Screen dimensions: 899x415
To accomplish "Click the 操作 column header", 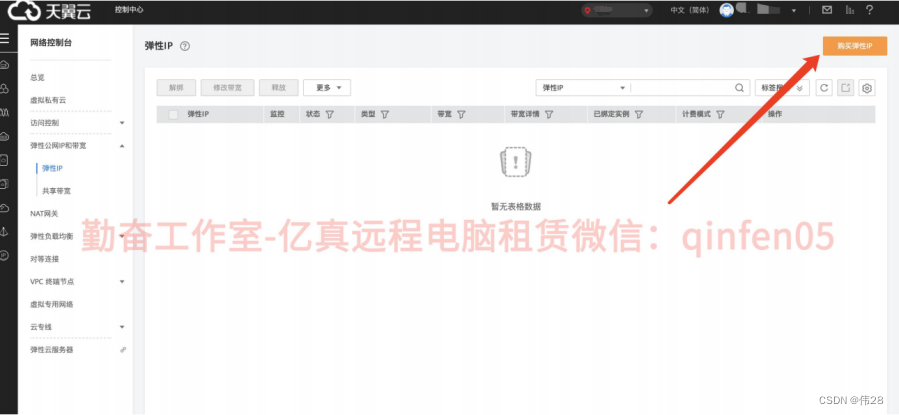I will 775,115.
